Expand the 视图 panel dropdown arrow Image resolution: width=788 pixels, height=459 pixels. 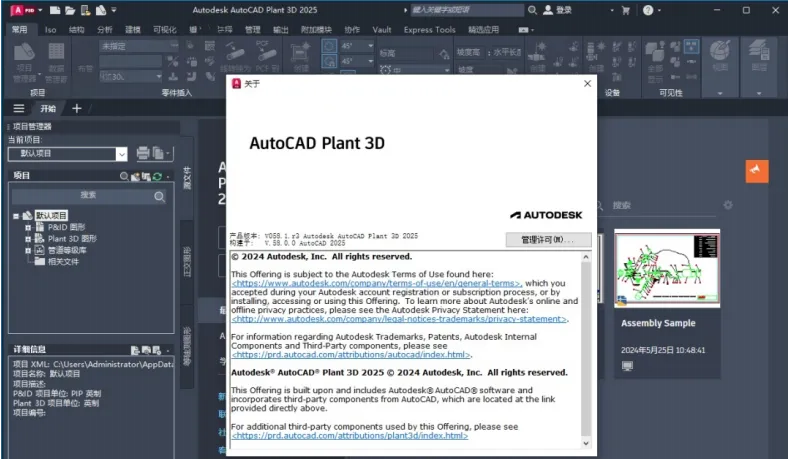pos(720,93)
